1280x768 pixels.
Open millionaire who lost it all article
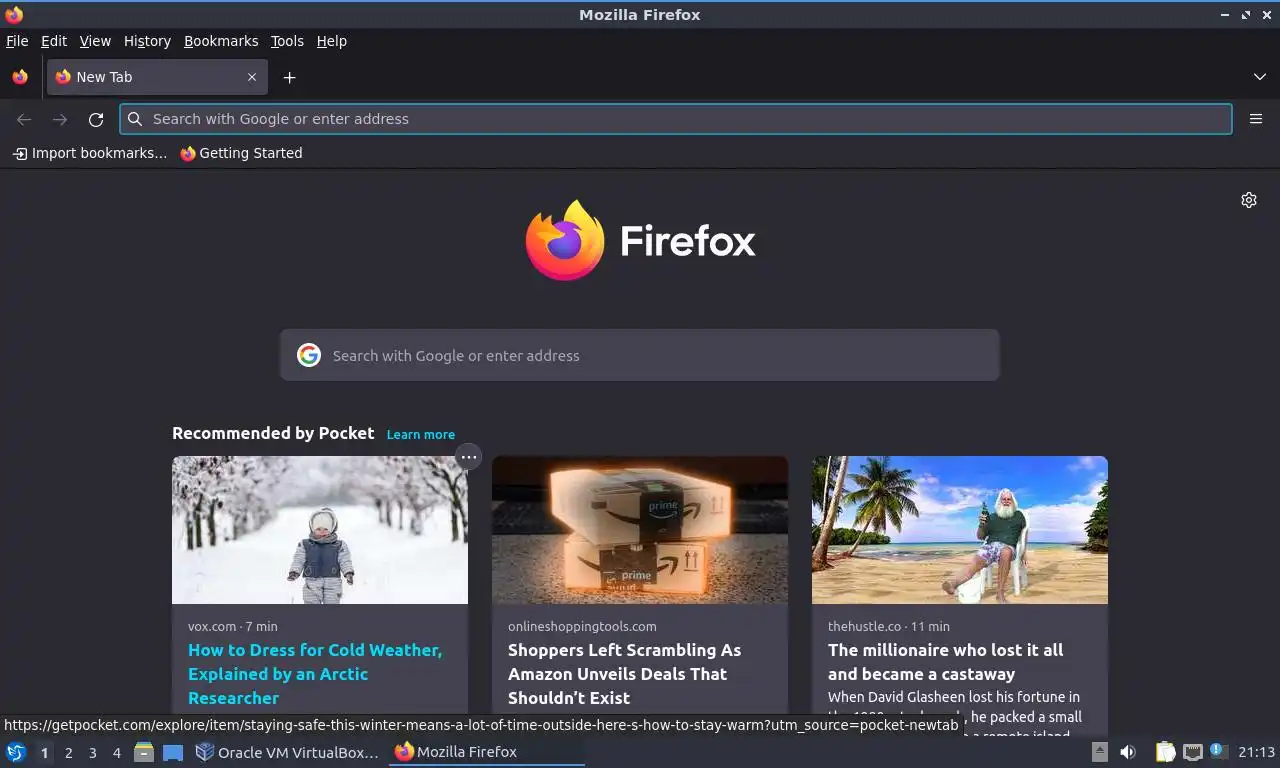(946, 662)
